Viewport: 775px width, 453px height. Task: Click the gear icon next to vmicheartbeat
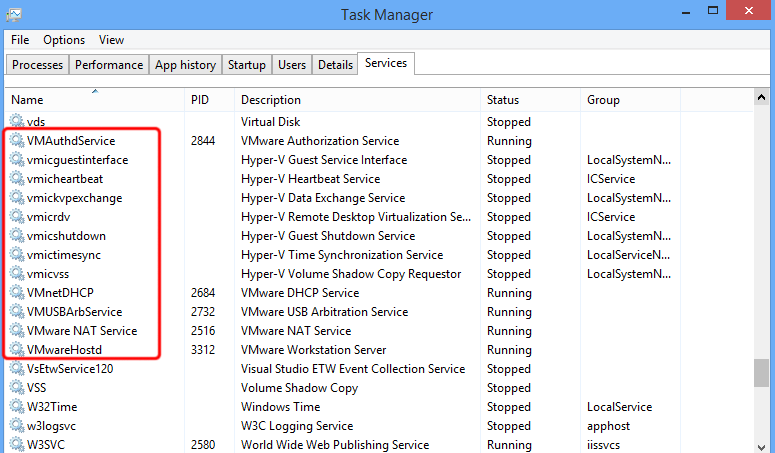16,179
